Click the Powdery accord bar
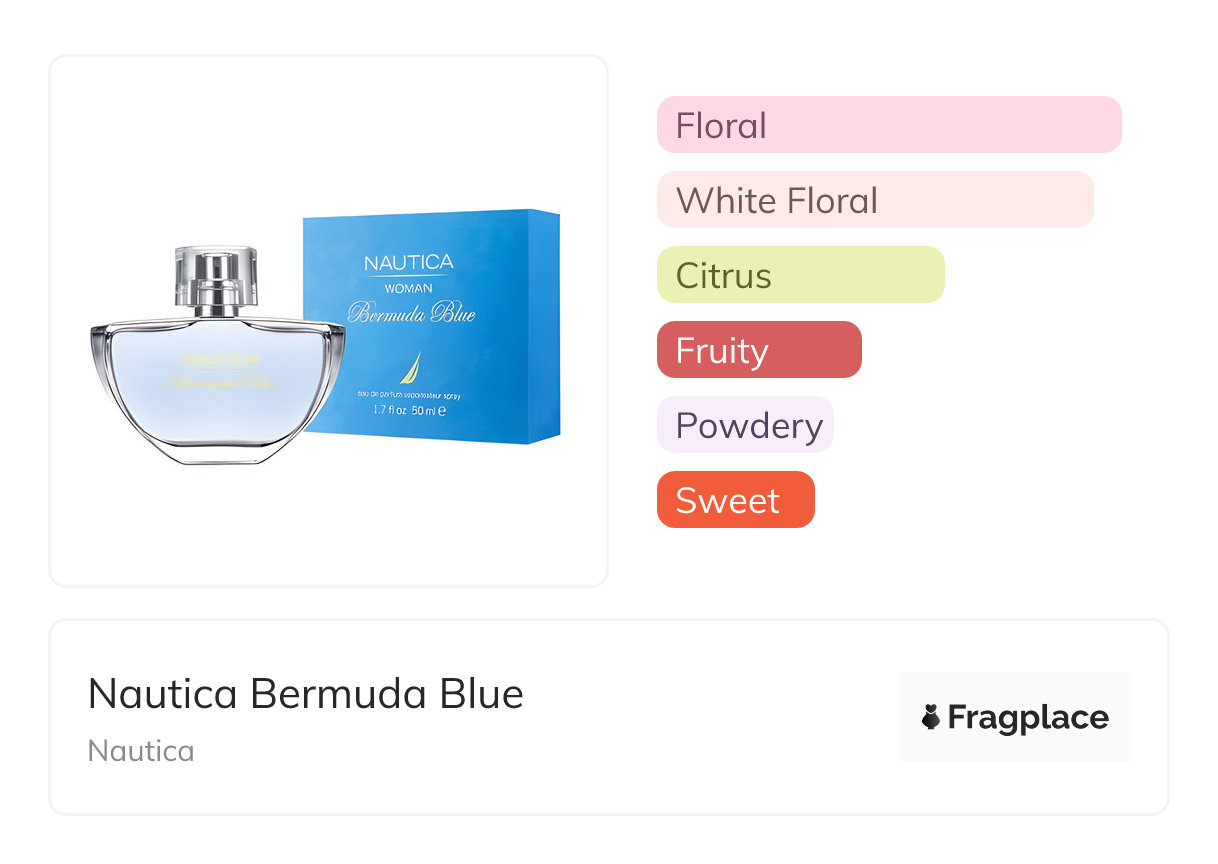 tap(745, 425)
